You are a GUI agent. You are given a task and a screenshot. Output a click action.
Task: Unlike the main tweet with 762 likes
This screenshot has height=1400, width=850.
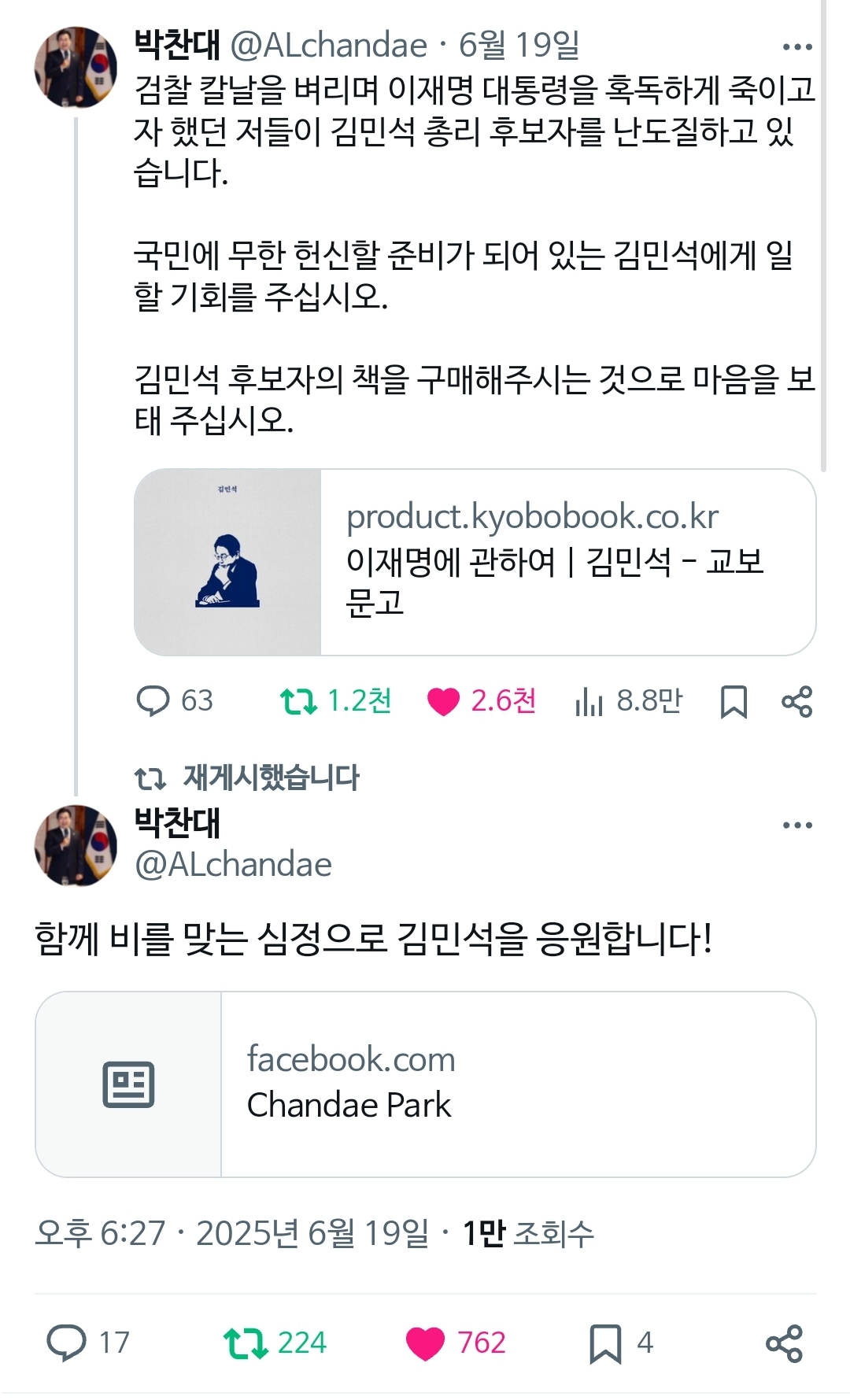426,1343
